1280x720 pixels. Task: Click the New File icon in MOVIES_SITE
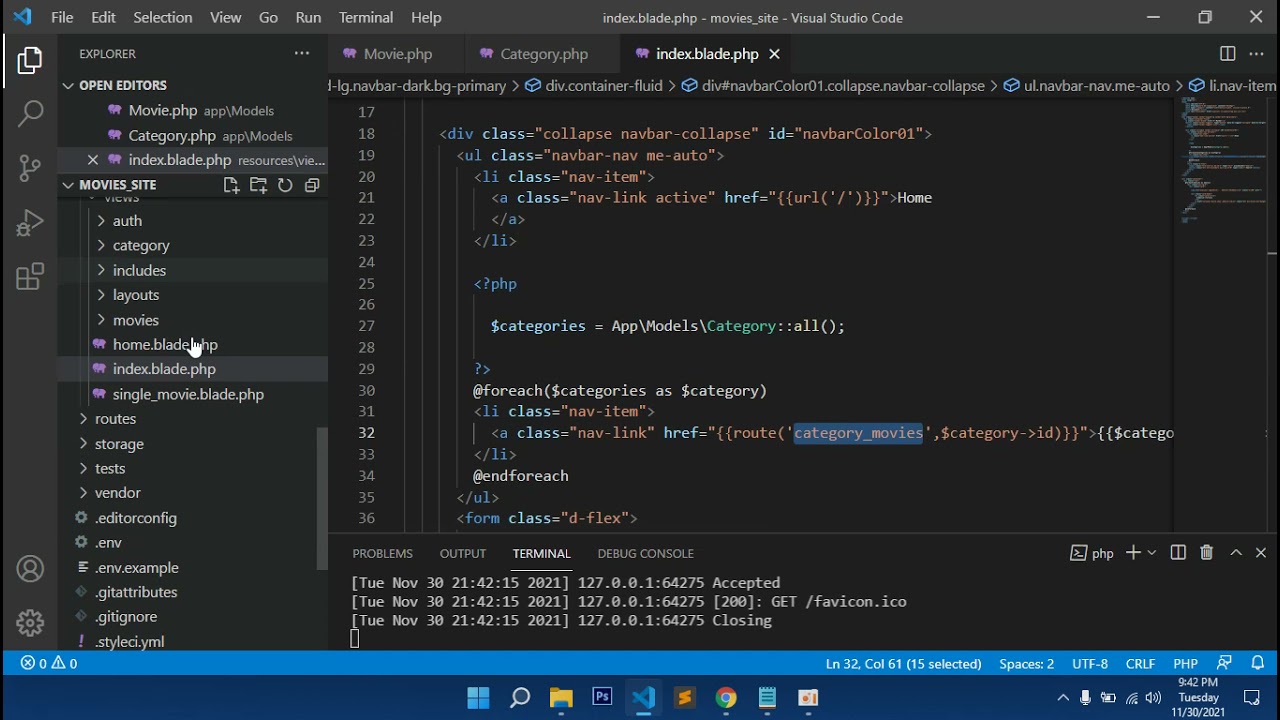[231, 185]
